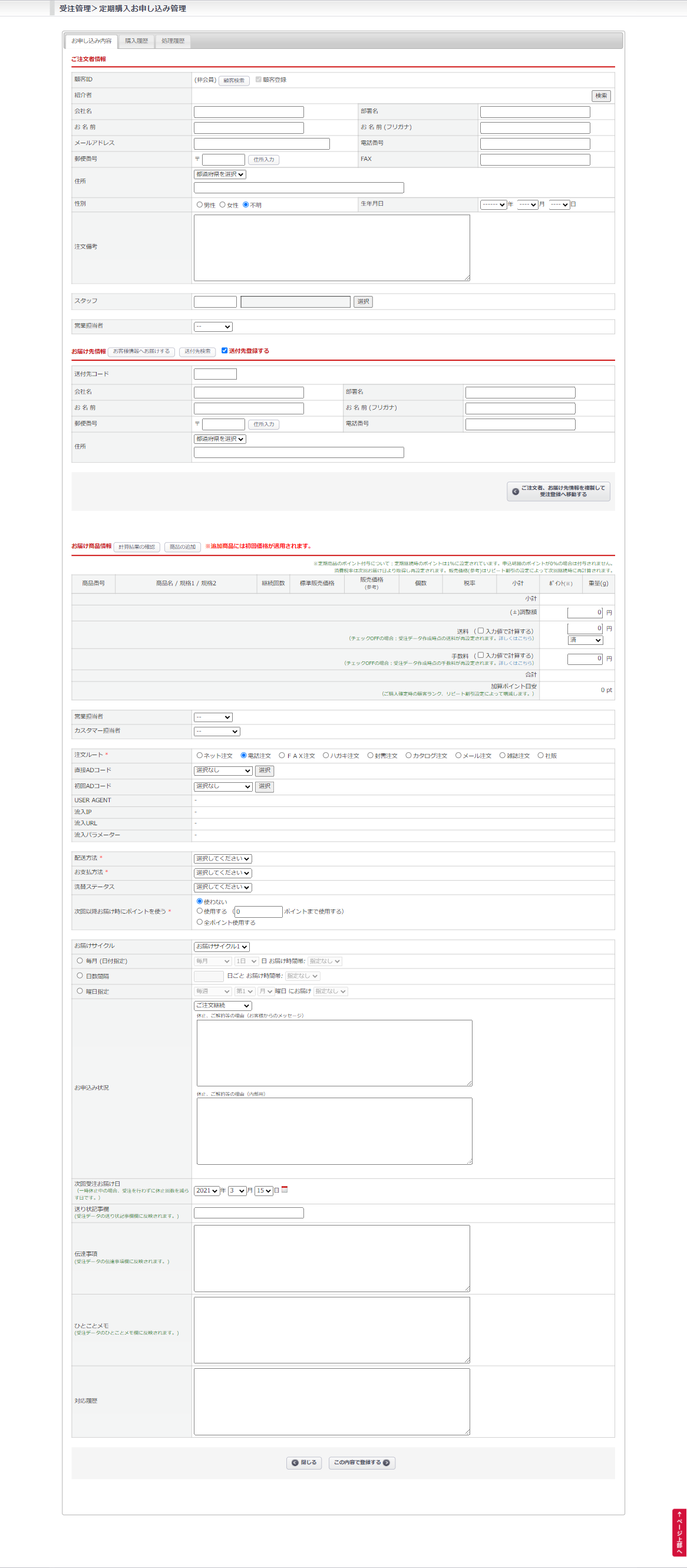687x1568 pixels.
Task: Click ご注文者、お届け先情報を複製 button
Action: (x=559, y=491)
